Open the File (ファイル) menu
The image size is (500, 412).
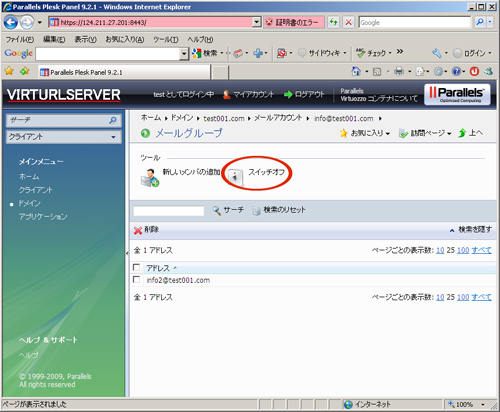pyautogui.click(x=20, y=39)
